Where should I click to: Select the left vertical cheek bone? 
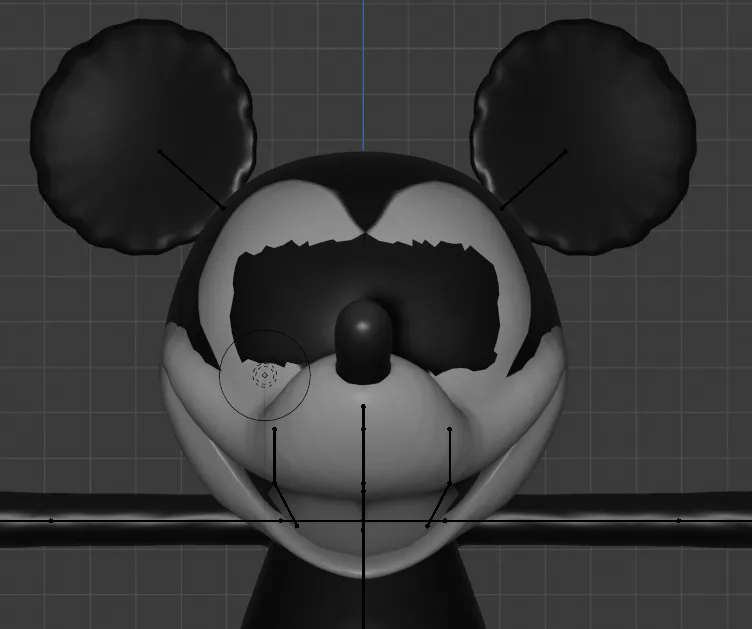[274, 455]
